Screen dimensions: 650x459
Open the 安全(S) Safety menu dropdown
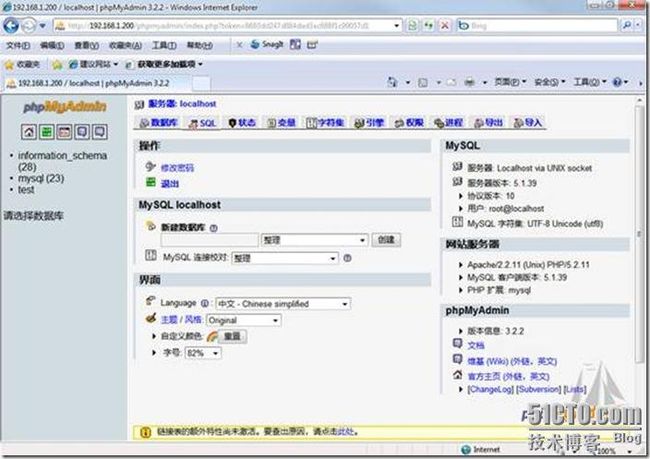[550, 82]
